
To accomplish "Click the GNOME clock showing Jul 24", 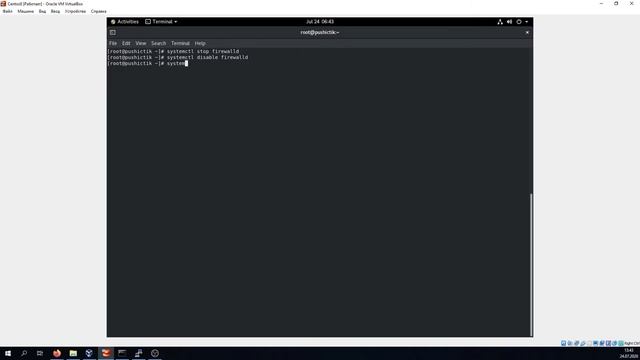I will pyautogui.click(x=320, y=22).
